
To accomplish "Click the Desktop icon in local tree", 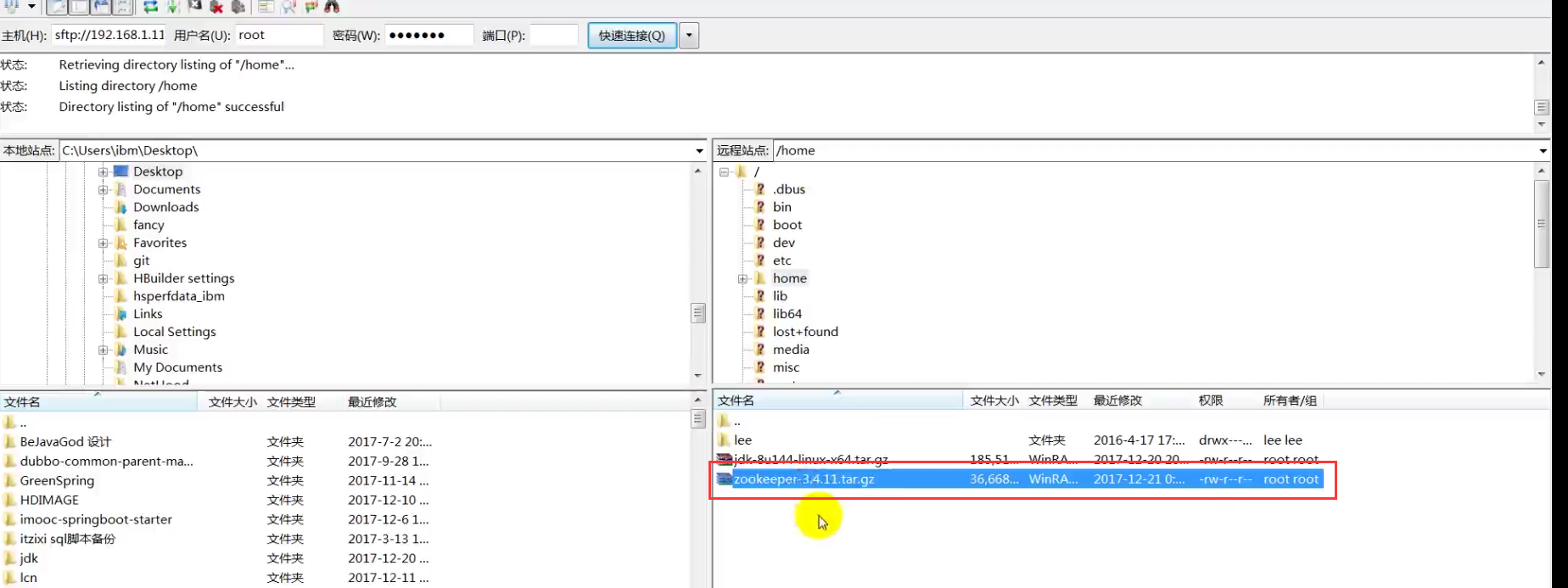I will coord(121,171).
